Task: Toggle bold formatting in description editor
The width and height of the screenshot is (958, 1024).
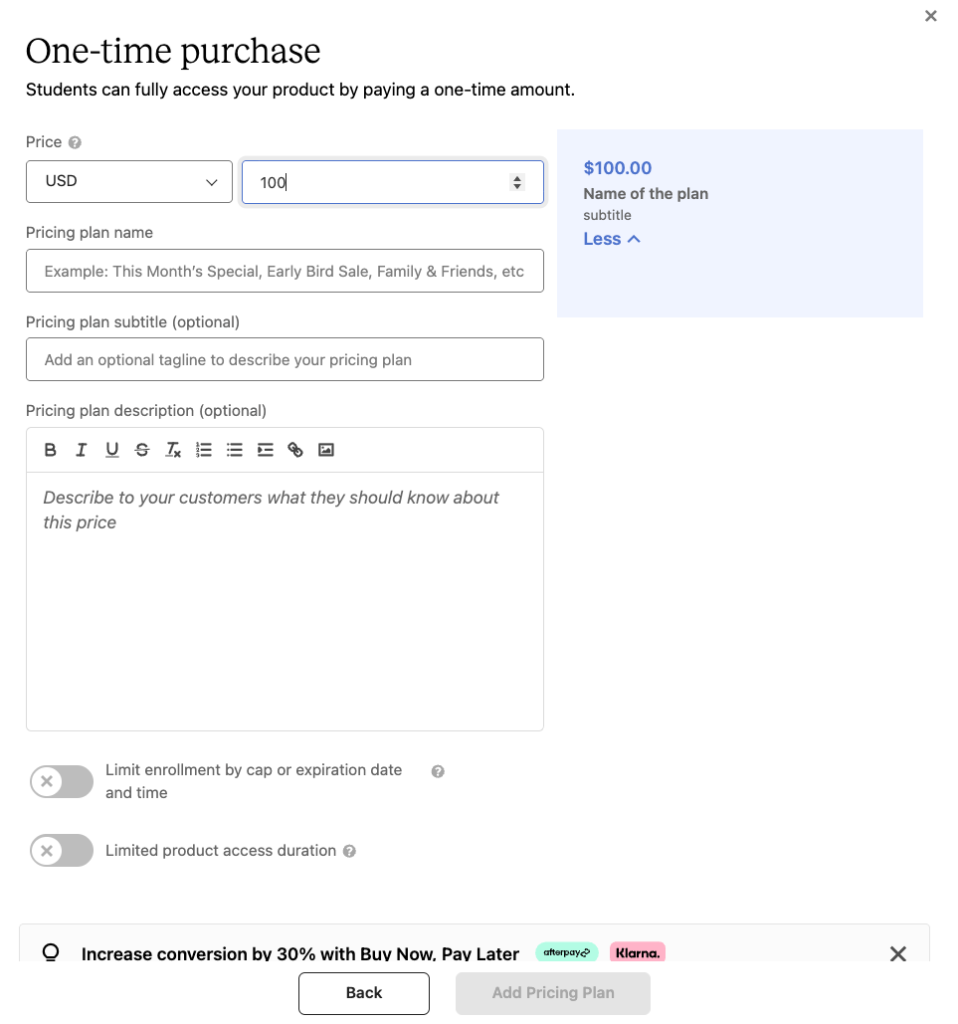Action: [x=50, y=449]
